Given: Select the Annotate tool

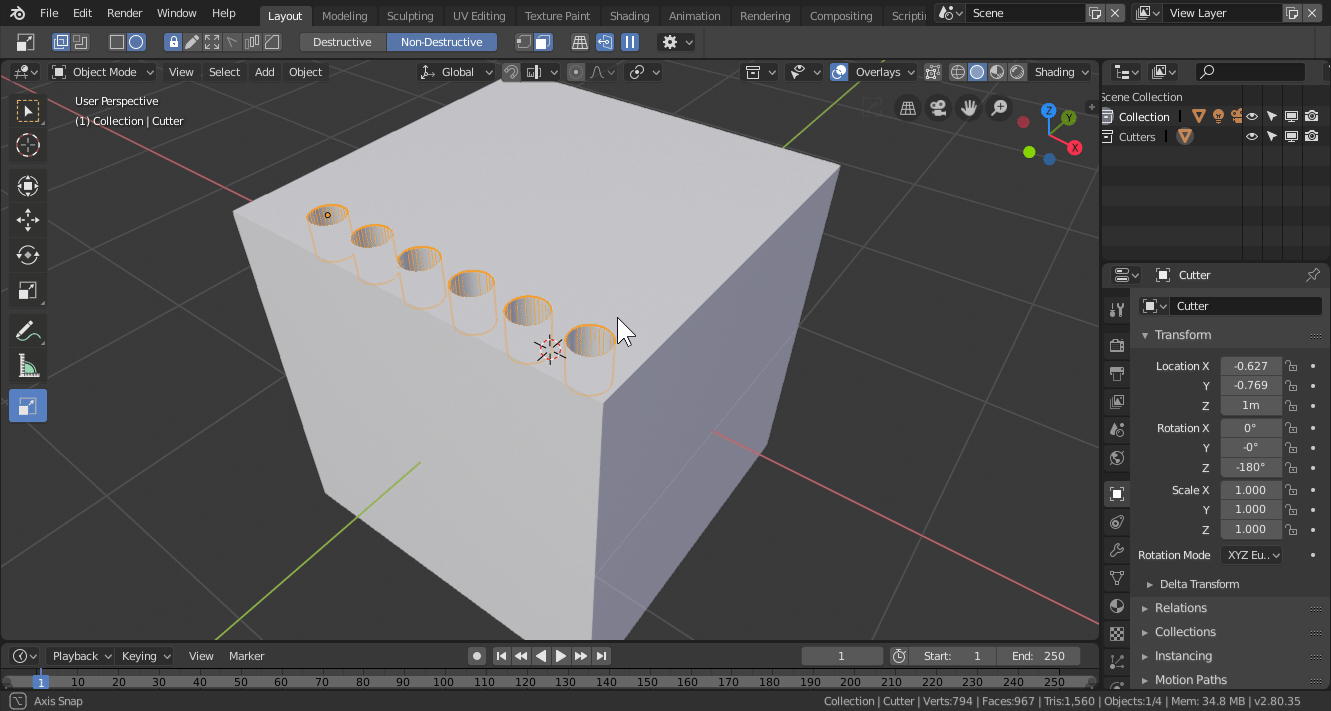Looking at the screenshot, I should [x=28, y=331].
